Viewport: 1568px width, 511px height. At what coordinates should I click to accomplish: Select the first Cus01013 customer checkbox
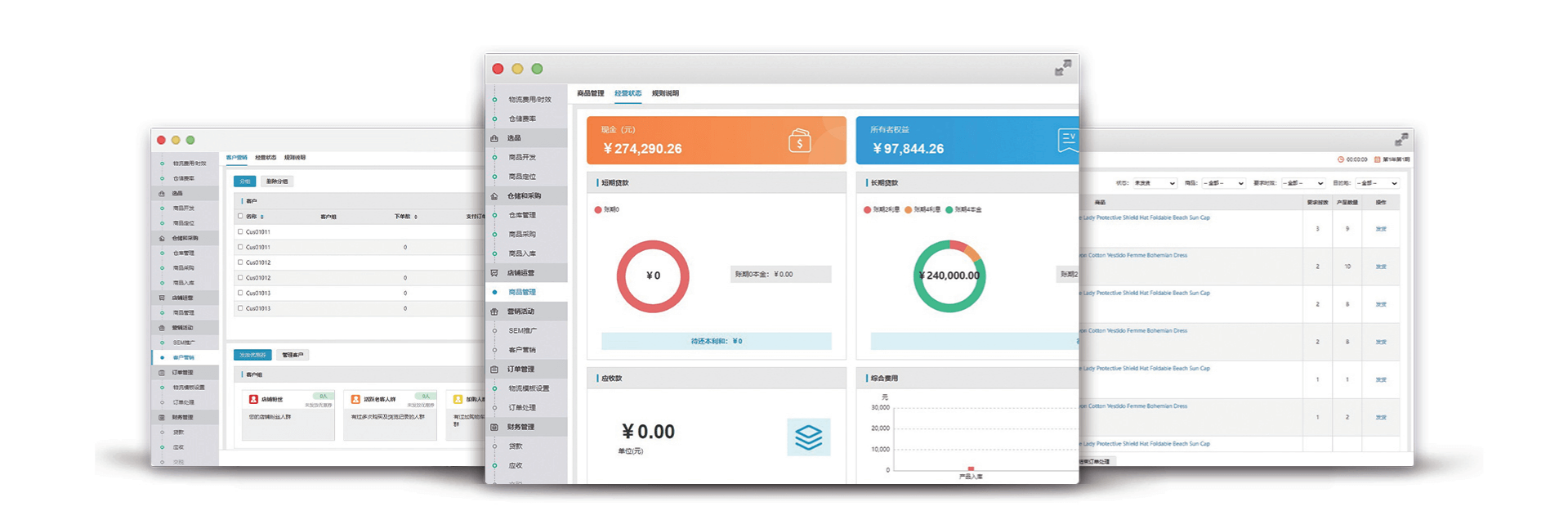point(240,293)
